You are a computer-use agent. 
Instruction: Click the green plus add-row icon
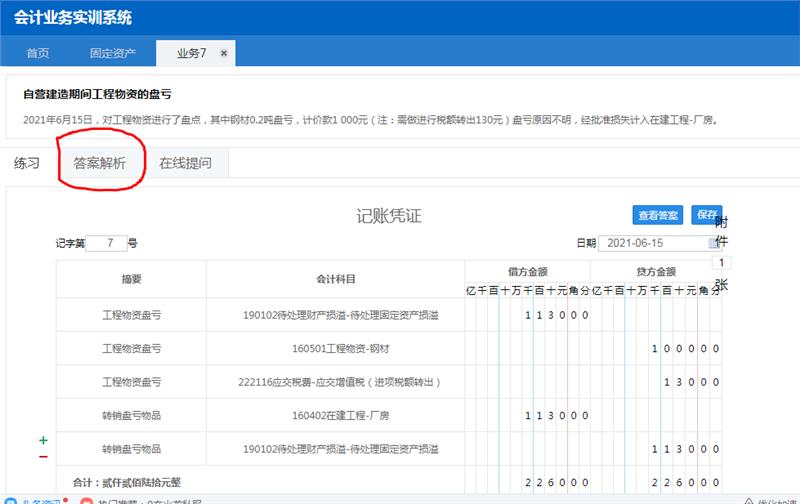(43, 440)
